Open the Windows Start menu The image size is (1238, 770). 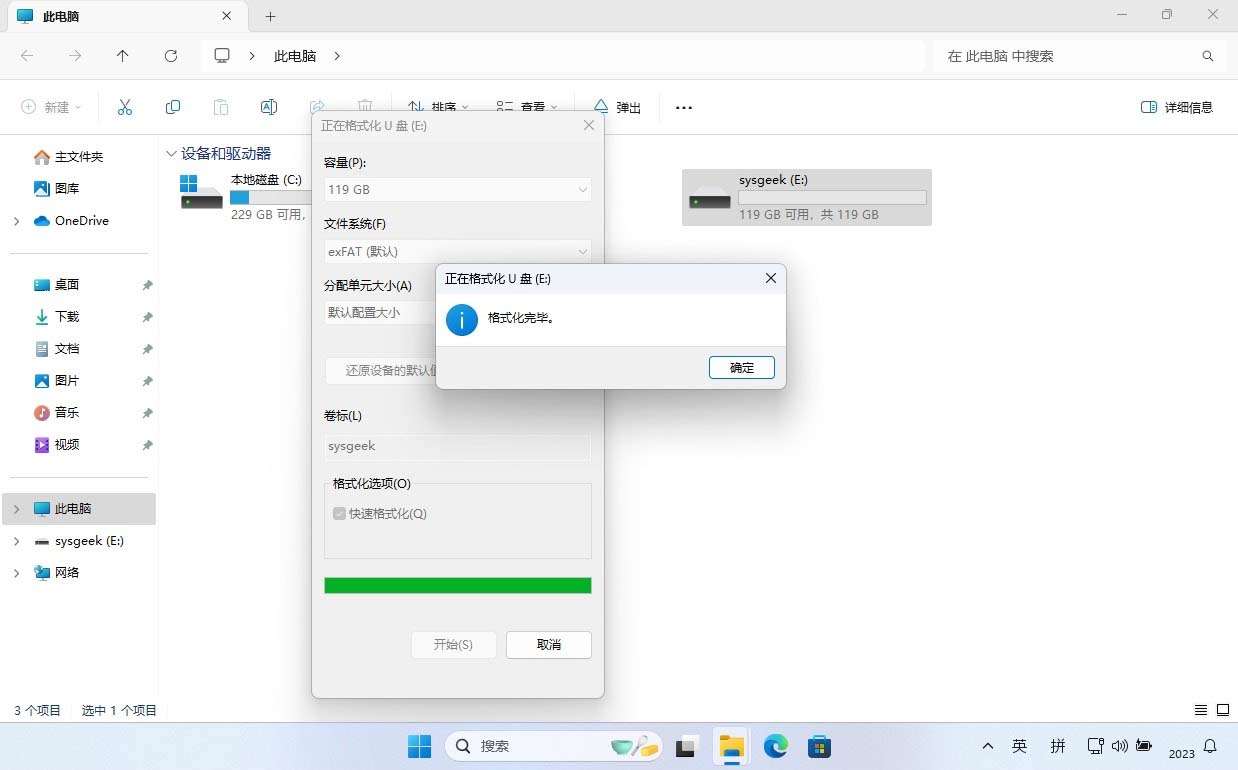(x=419, y=746)
